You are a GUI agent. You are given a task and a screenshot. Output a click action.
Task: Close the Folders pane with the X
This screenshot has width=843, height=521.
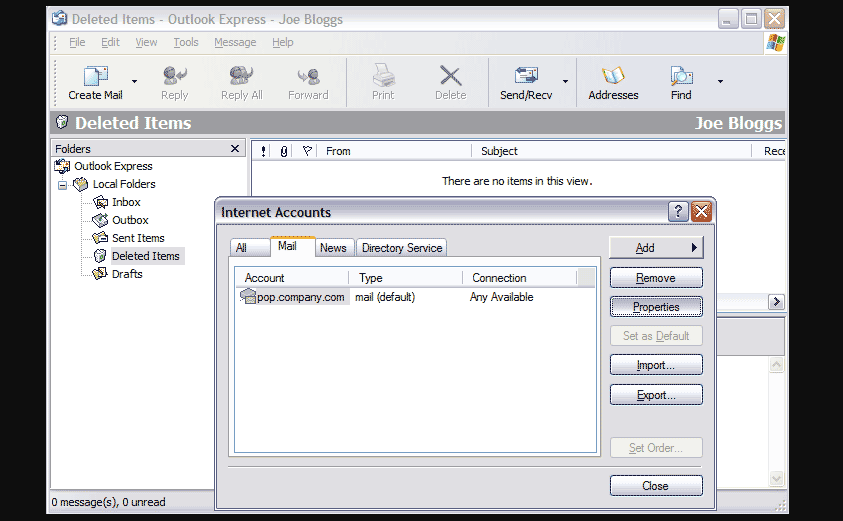[235, 148]
